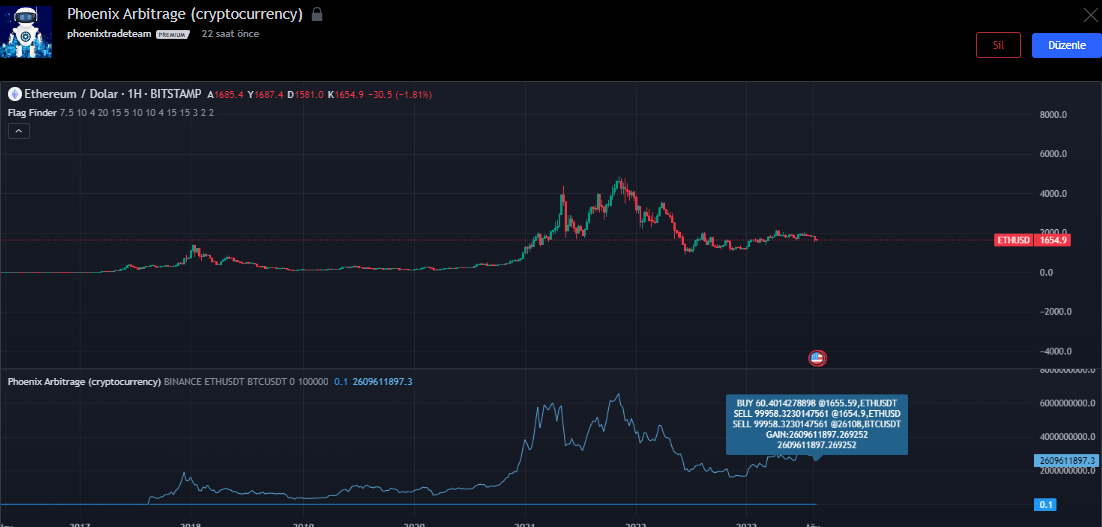The image size is (1102, 527).
Task: Click the lock icon beside the script title
Action: point(317,15)
